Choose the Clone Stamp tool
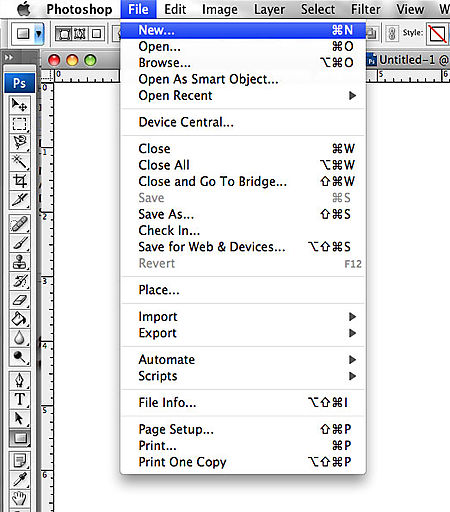The height and width of the screenshot is (512, 450). tap(19, 262)
